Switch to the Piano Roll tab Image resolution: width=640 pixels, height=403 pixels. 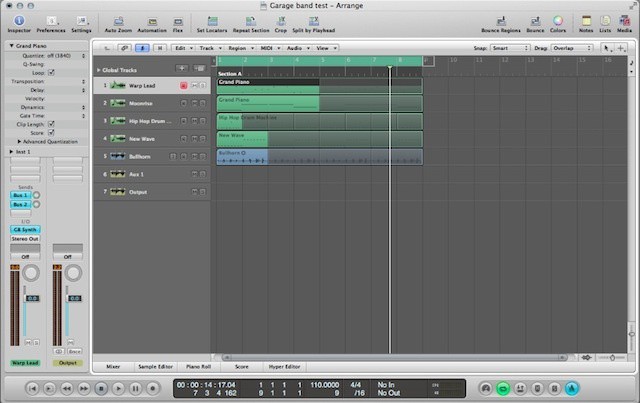pos(198,367)
